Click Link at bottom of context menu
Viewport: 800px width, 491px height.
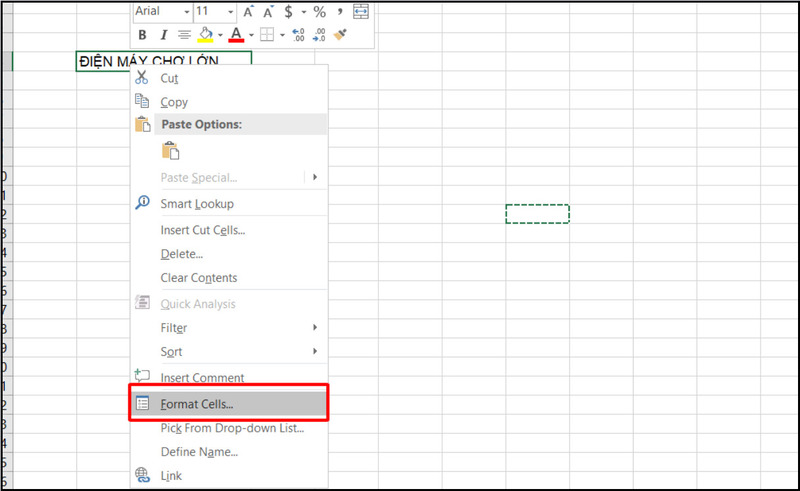(172, 476)
